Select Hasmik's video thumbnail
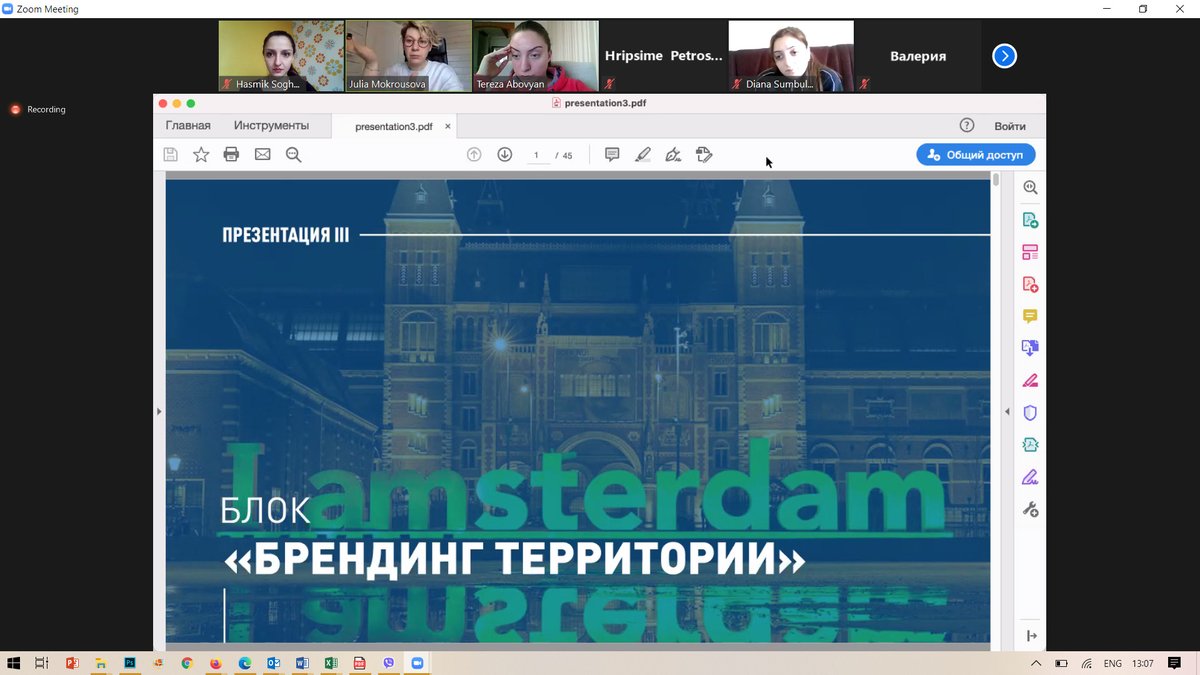Viewport: 1200px width, 675px height. tap(281, 56)
